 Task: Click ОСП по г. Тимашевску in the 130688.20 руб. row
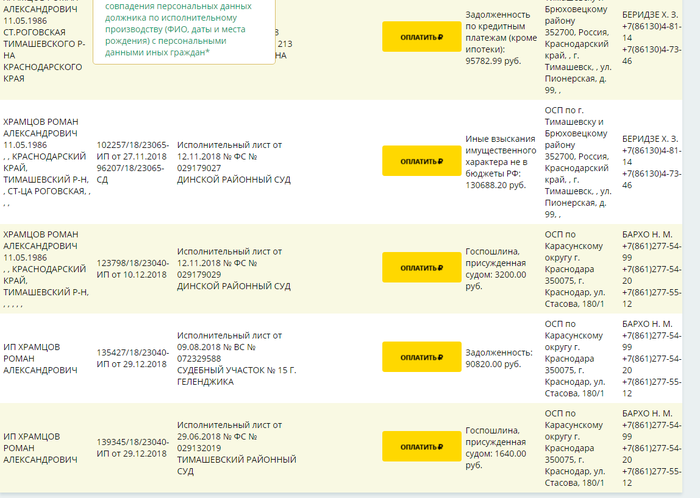[578, 162]
